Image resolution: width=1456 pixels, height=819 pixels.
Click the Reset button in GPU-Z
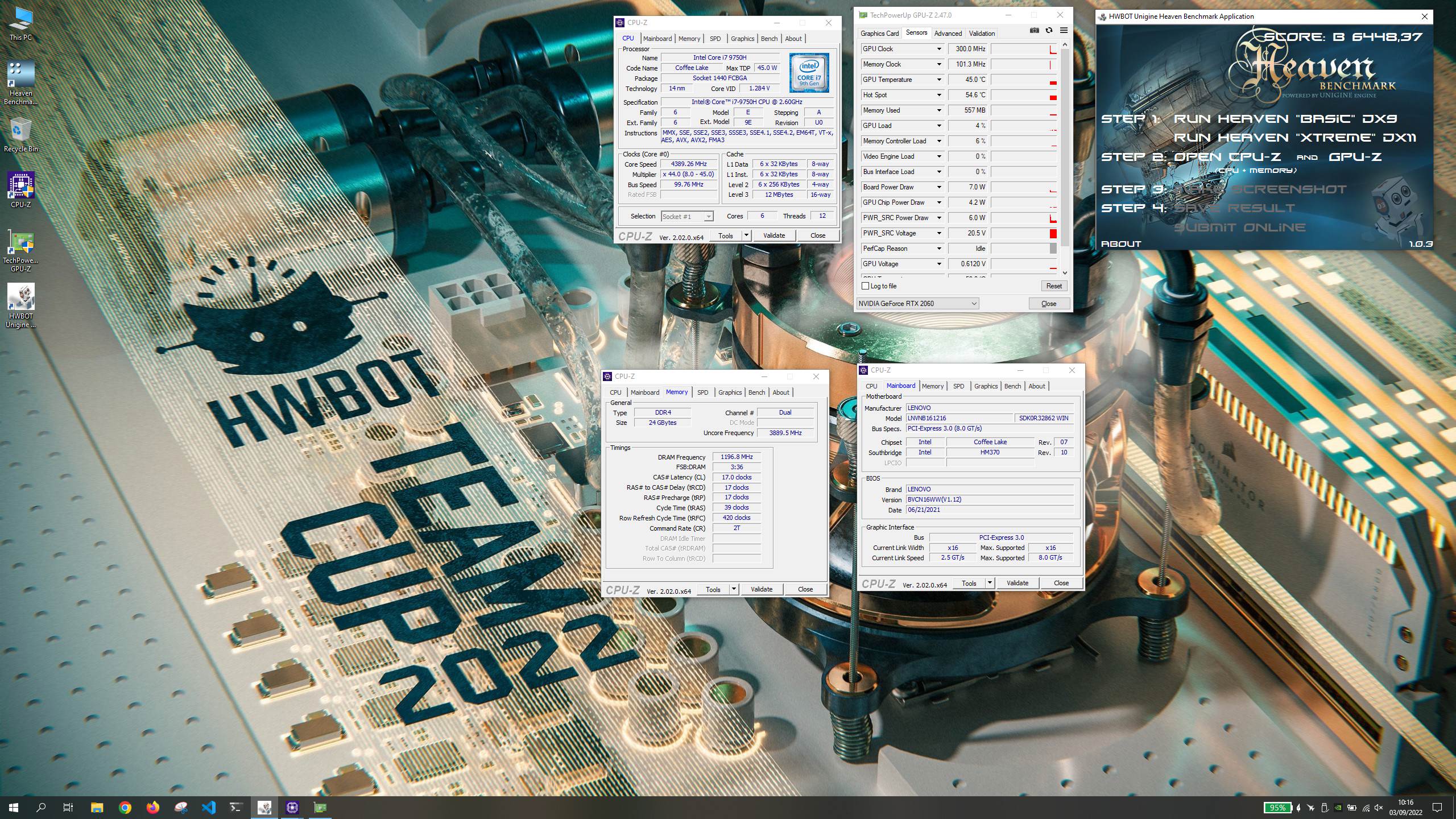(x=1054, y=286)
